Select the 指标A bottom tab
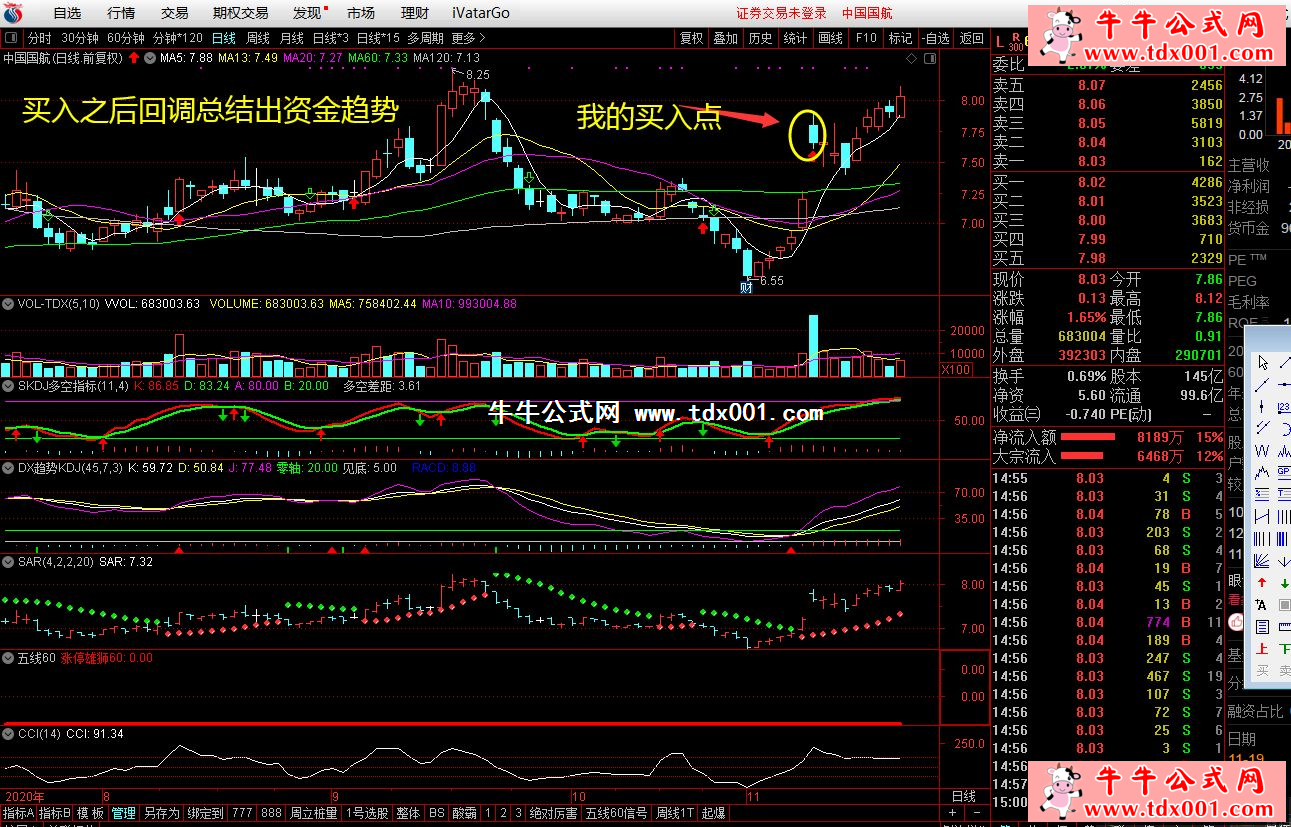Viewport: 1291px width, 827px height. 18,814
